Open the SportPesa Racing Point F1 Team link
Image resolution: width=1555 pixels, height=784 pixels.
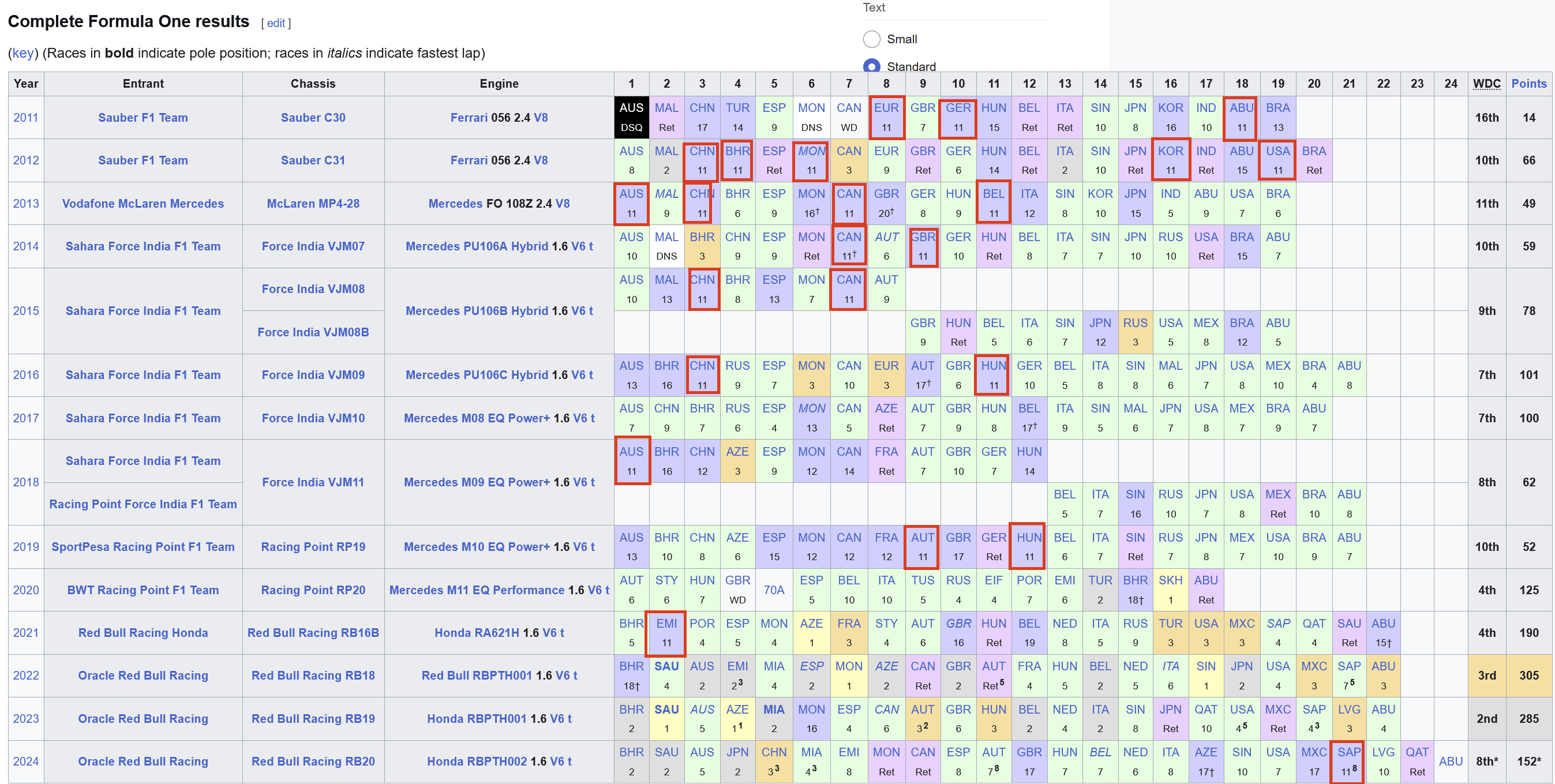pyautogui.click(x=143, y=547)
